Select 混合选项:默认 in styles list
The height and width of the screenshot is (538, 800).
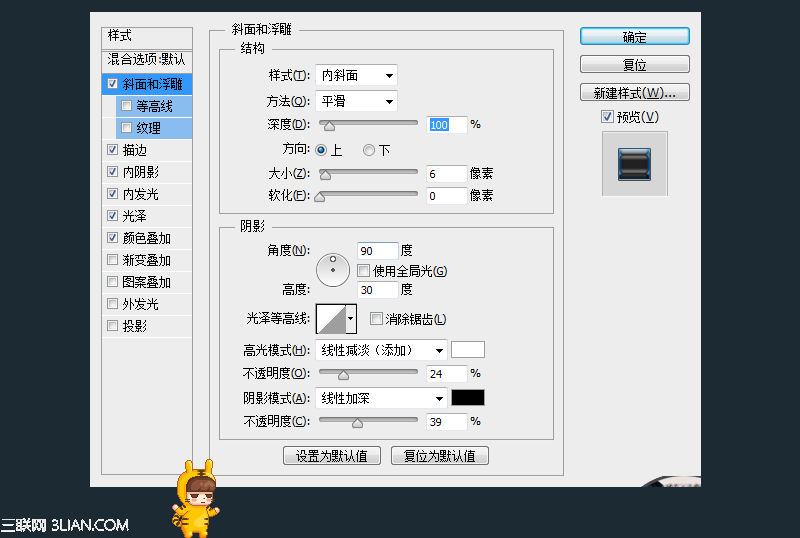[x=147, y=60]
